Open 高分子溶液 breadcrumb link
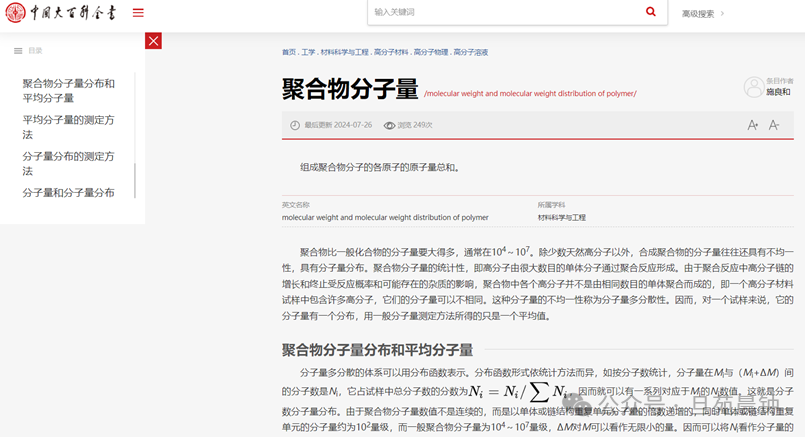Image resolution: width=805 pixels, height=437 pixels. pos(471,52)
